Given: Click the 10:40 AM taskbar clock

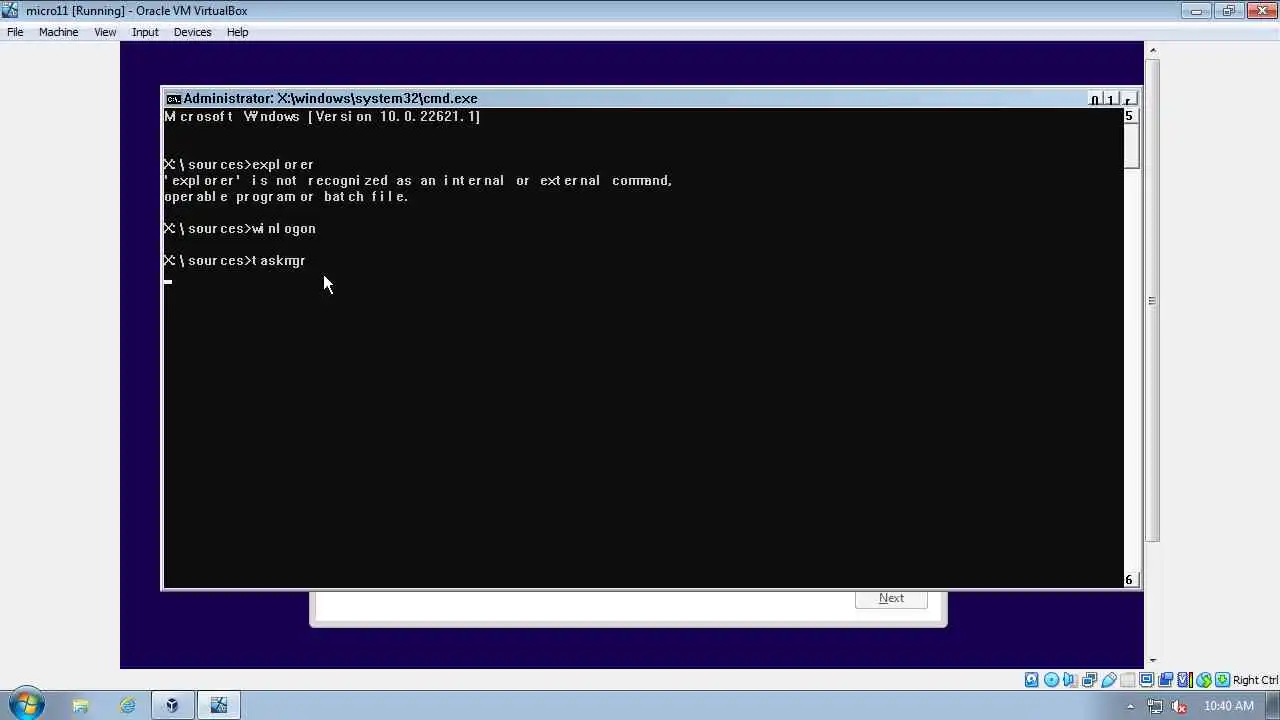Looking at the screenshot, I should coord(1229,706).
